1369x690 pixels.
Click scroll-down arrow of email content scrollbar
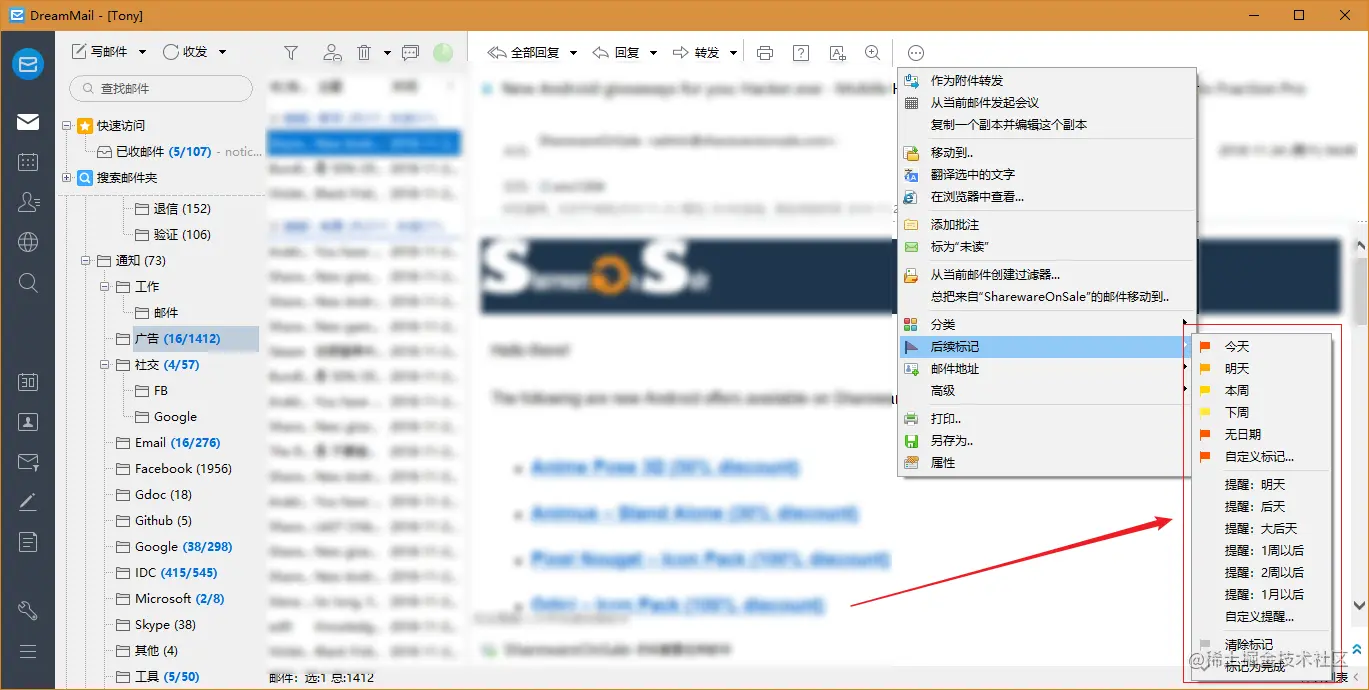[1359, 606]
